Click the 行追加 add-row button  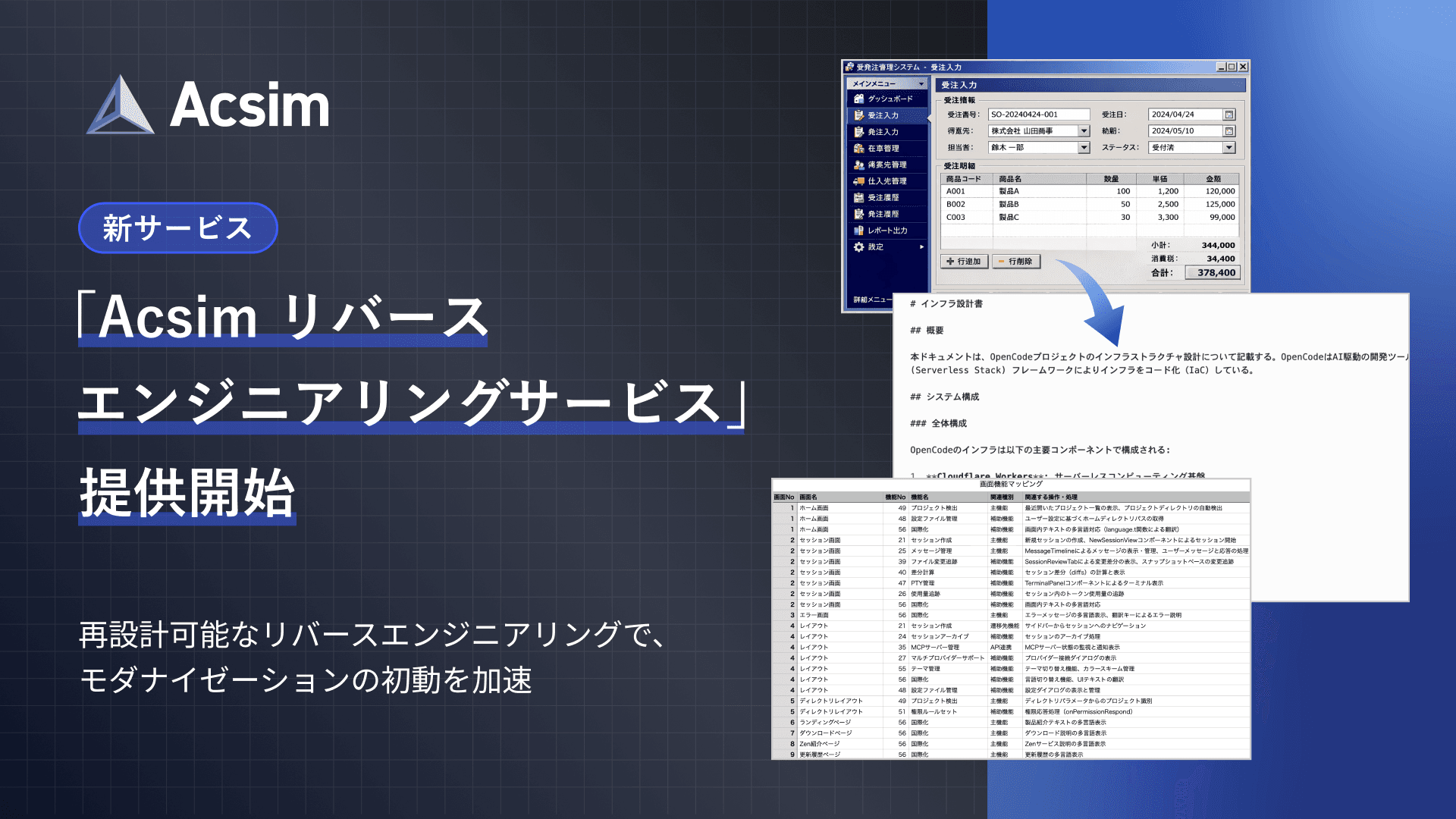(963, 261)
